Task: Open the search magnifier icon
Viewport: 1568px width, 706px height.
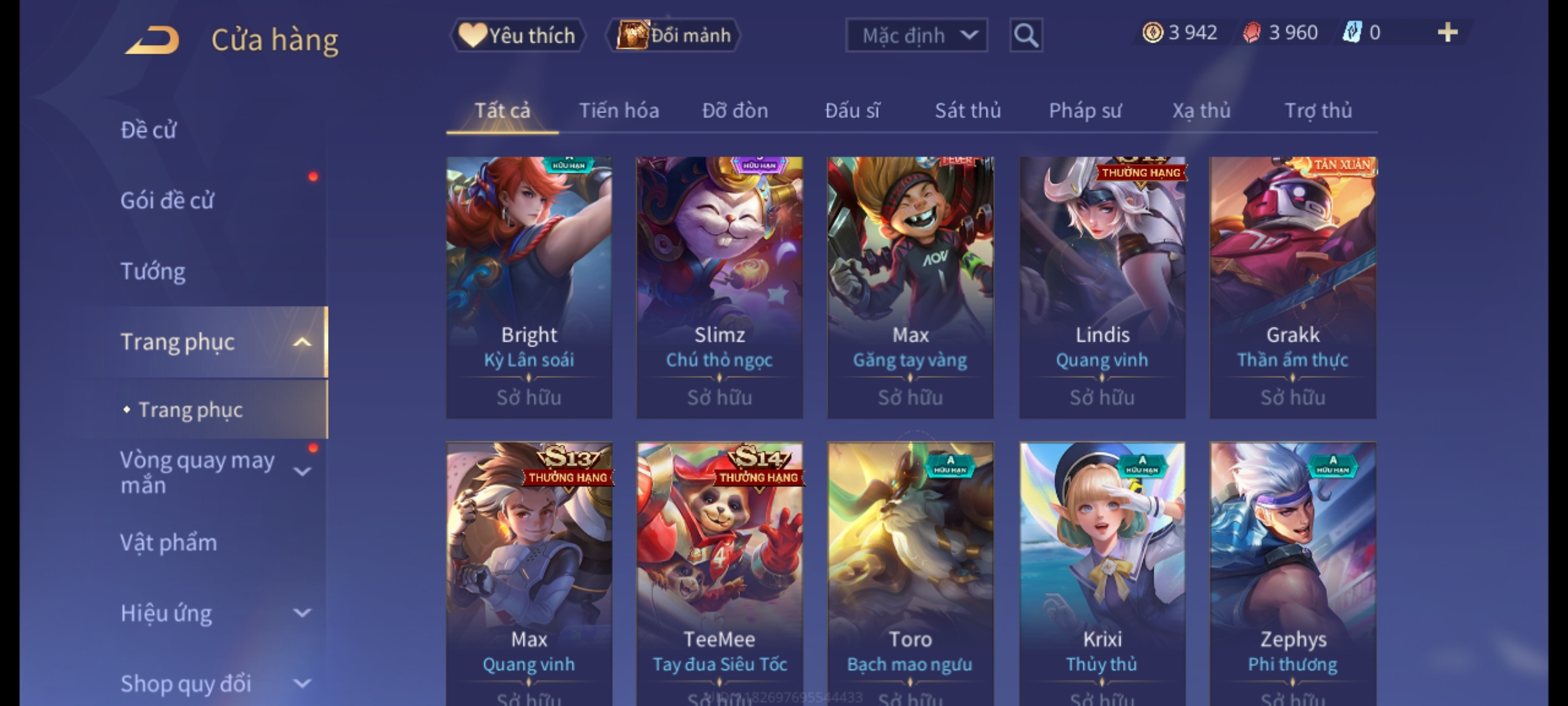Action: tap(1026, 35)
